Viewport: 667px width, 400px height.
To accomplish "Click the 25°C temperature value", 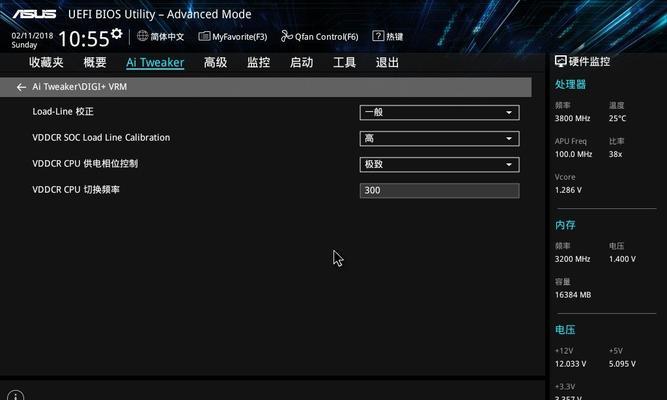I will (x=618, y=118).
